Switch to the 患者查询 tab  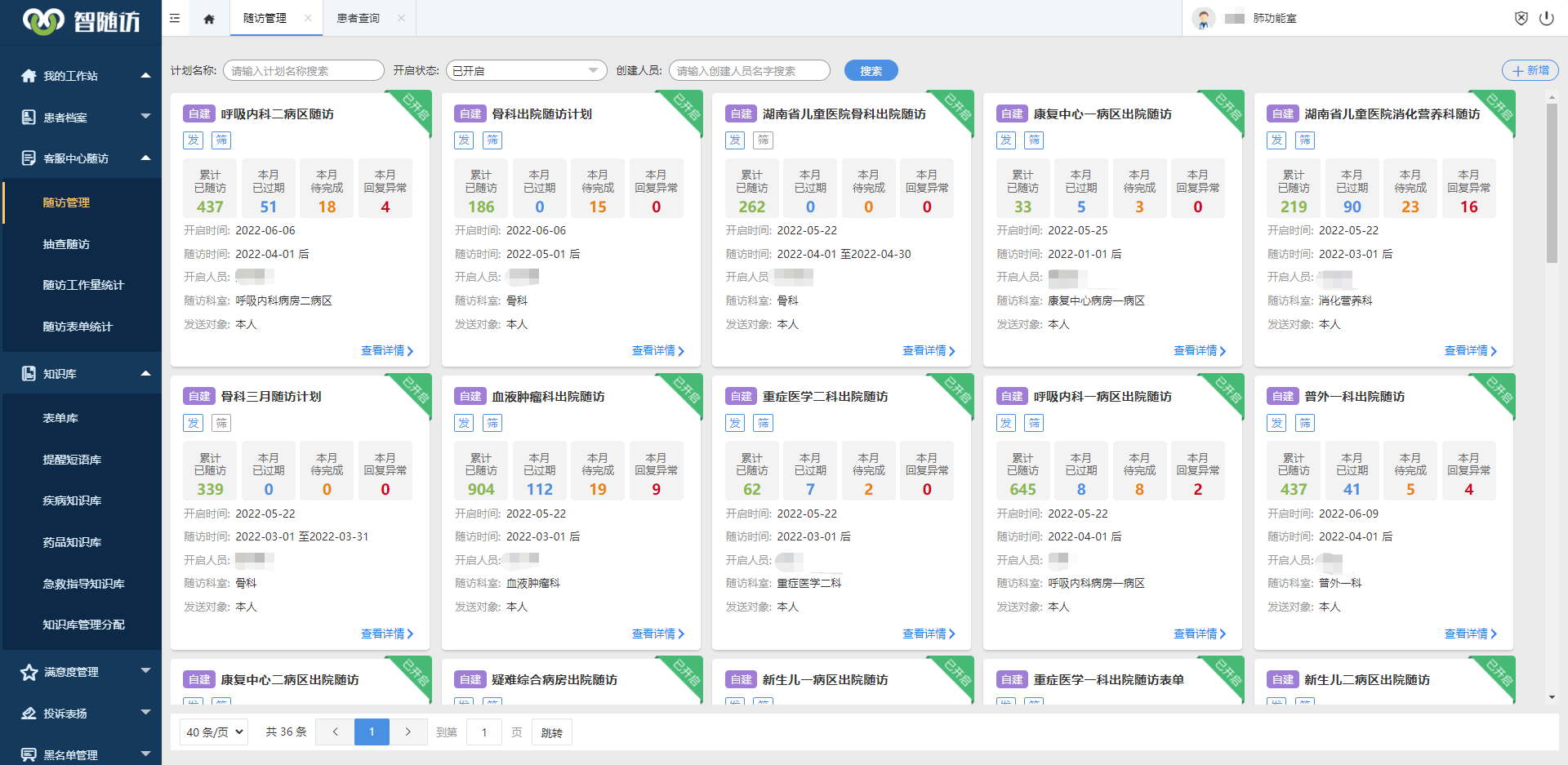pos(358,18)
